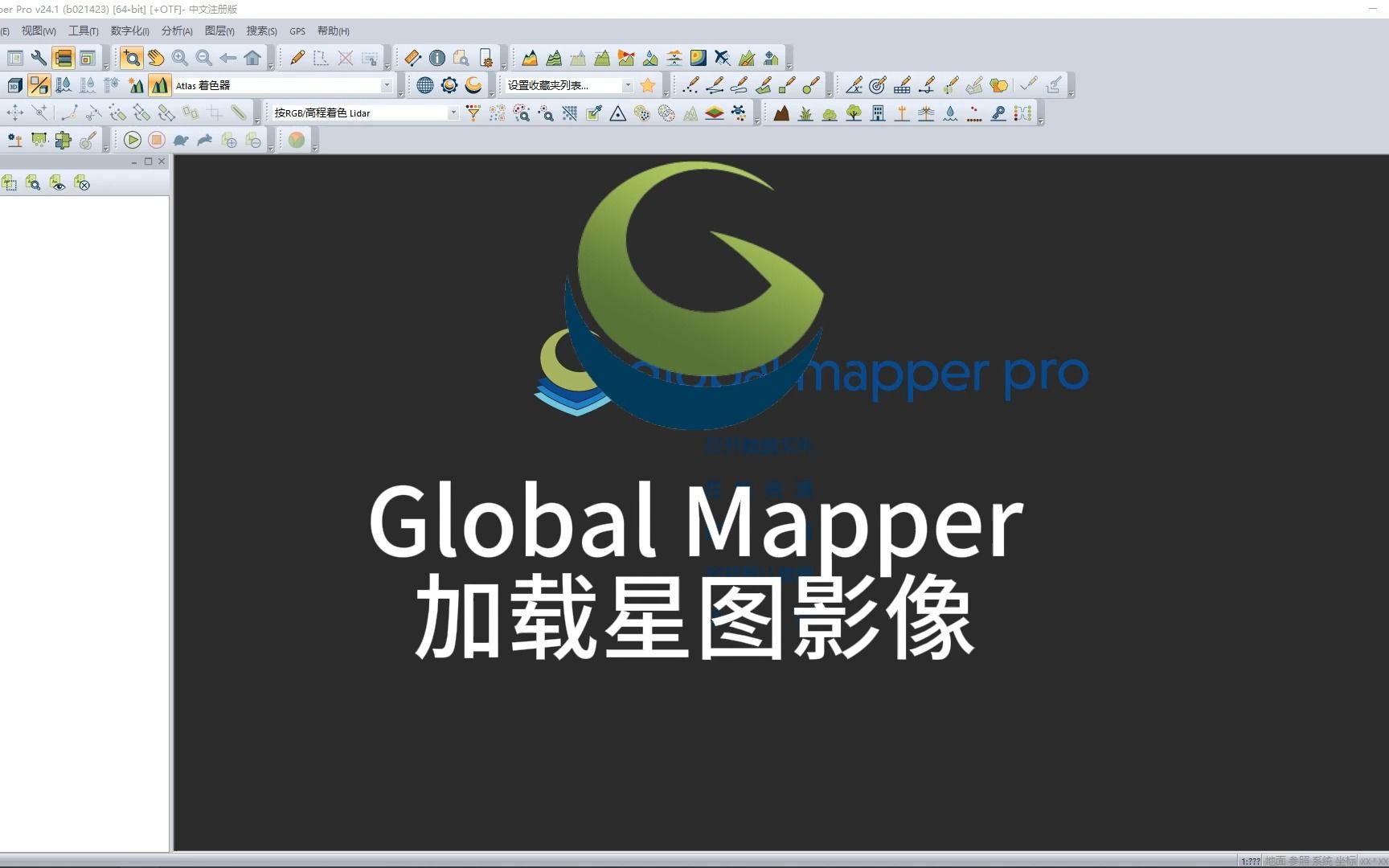Click the favorites star button
Viewport: 1389px width, 868px height.
(x=648, y=85)
